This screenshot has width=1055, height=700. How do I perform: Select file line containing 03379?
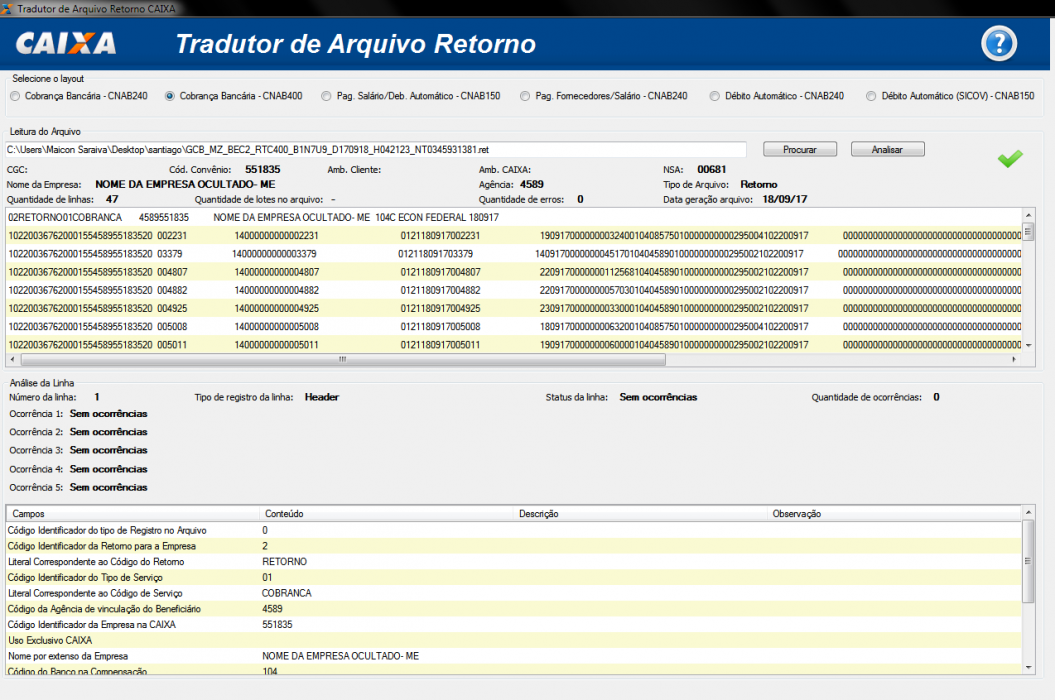click(514, 254)
